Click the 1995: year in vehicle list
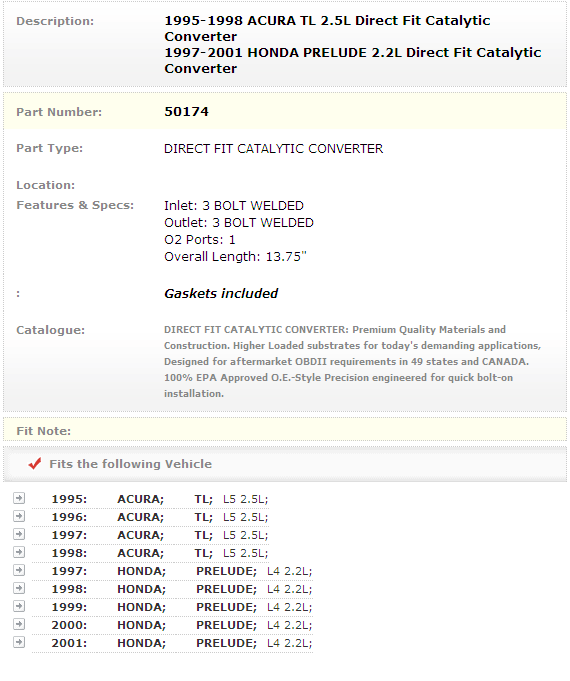 click(x=69, y=499)
